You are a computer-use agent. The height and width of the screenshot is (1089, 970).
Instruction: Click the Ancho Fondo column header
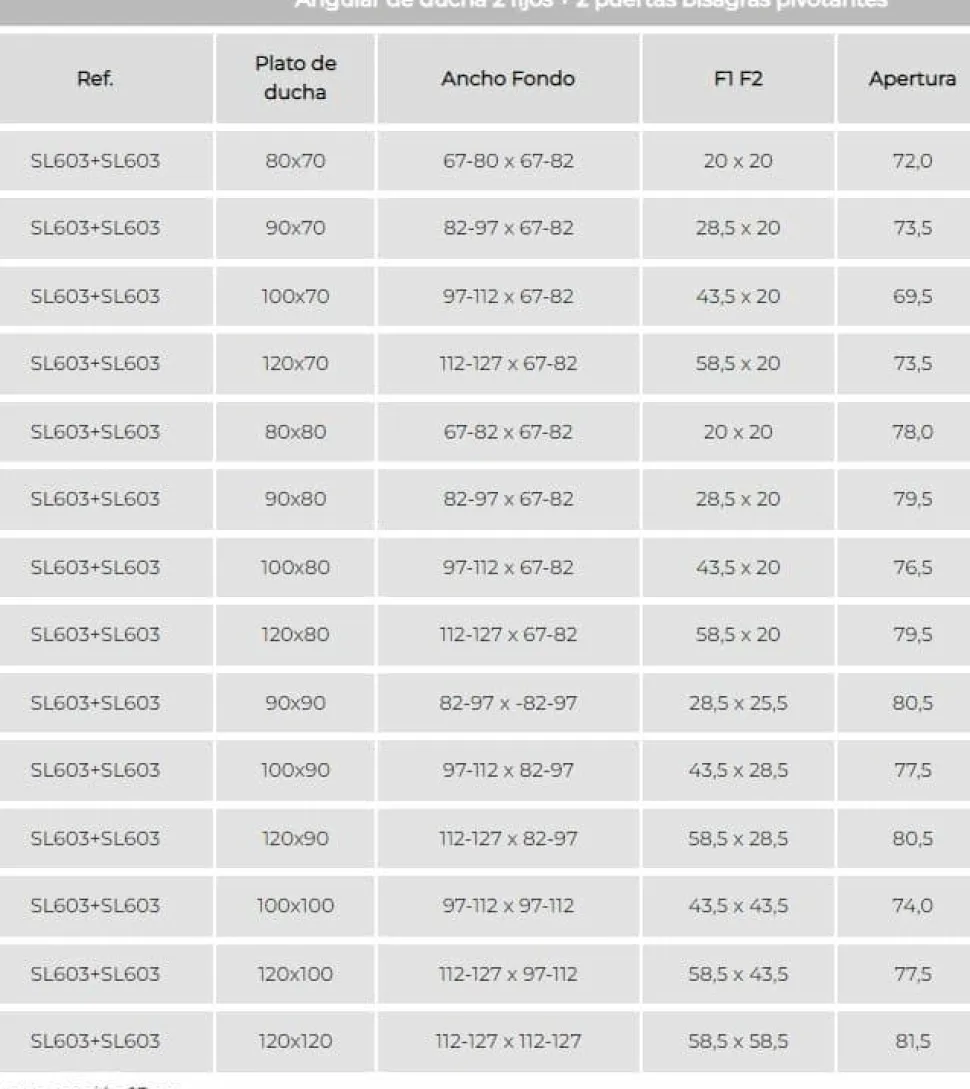pos(508,78)
